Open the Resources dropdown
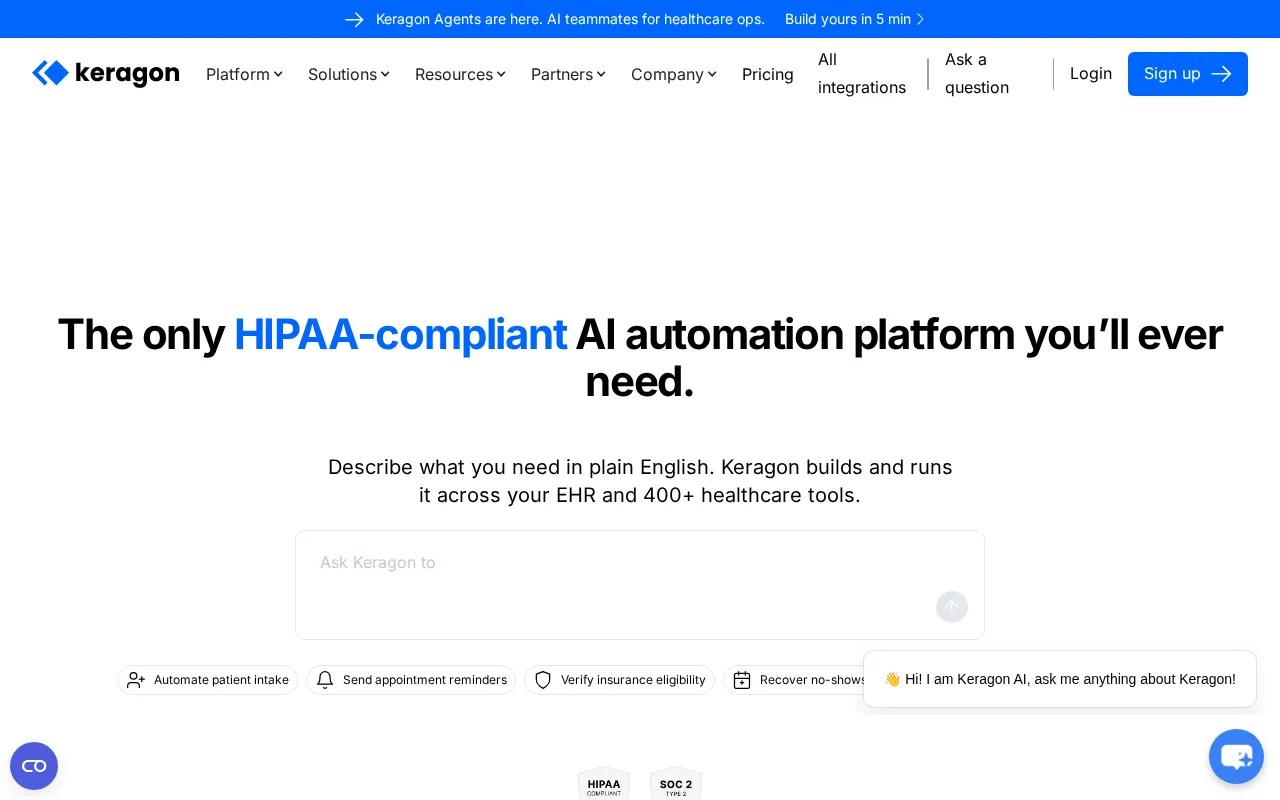The height and width of the screenshot is (800, 1280). click(x=460, y=74)
